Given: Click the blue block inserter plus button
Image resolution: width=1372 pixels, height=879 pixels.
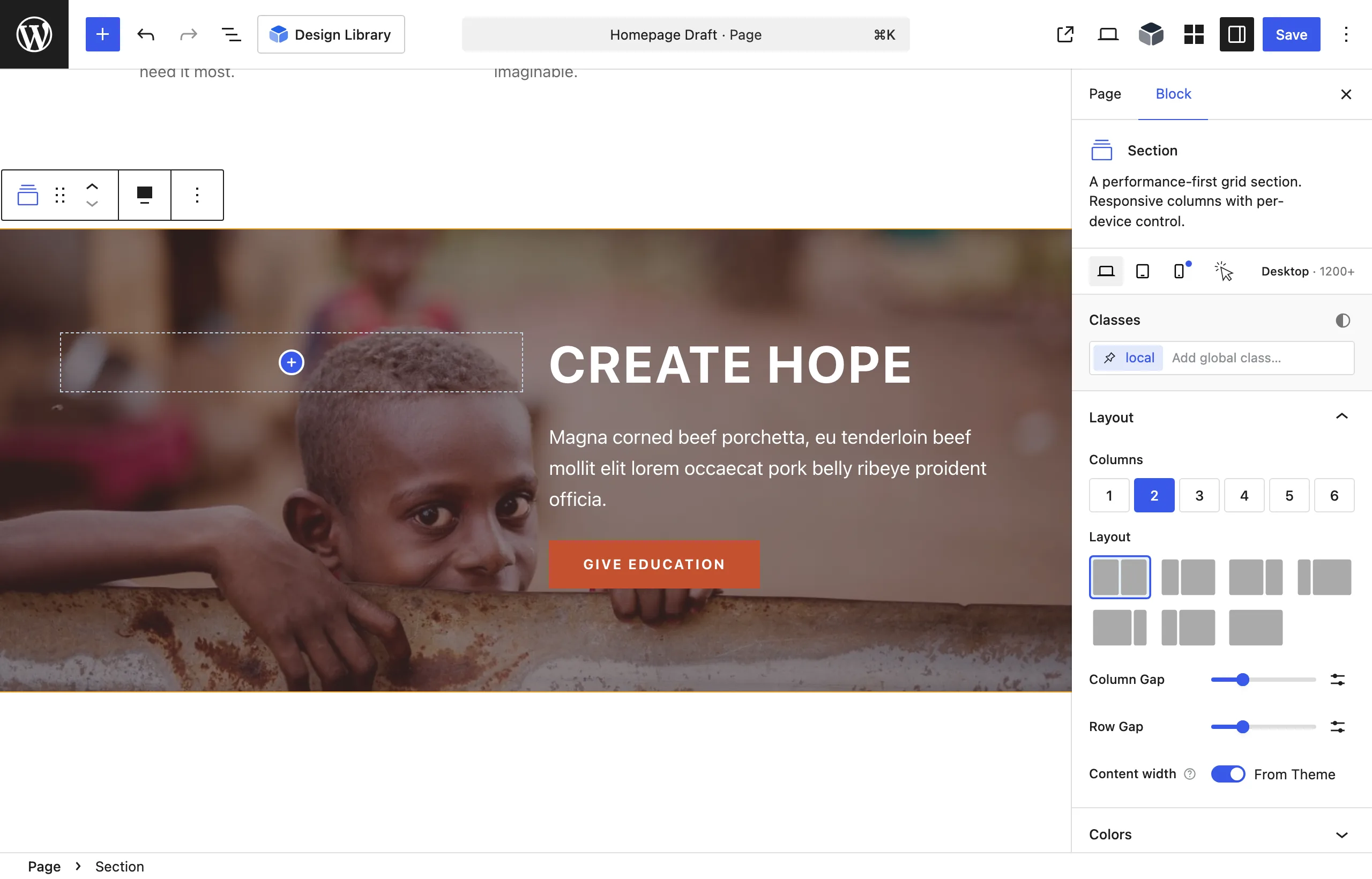Looking at the screenshot, I should pyautogui.click(x=103, y=34).
